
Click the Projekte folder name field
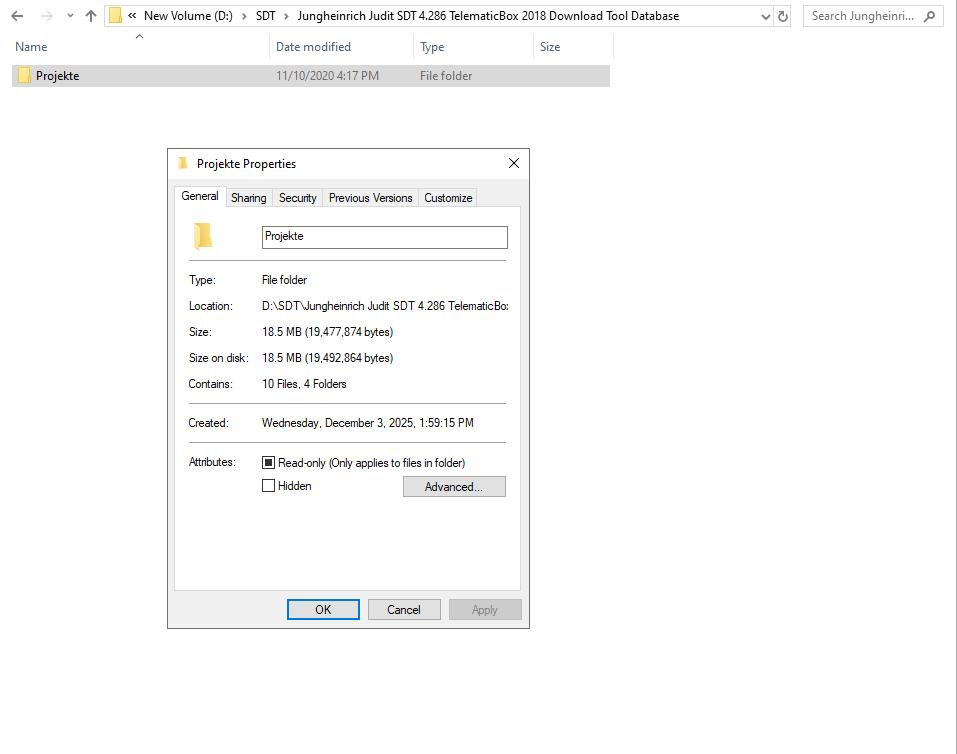coord(385,237)
